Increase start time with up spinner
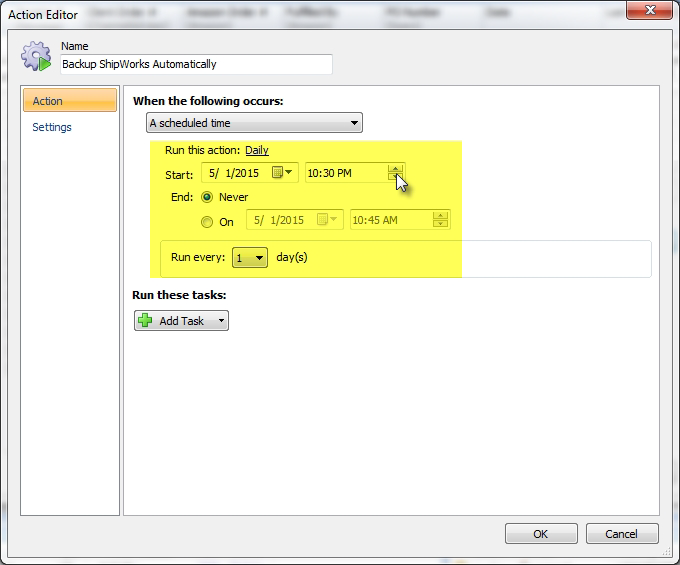This screenshot has height=565, width=680. click(396, 168)
